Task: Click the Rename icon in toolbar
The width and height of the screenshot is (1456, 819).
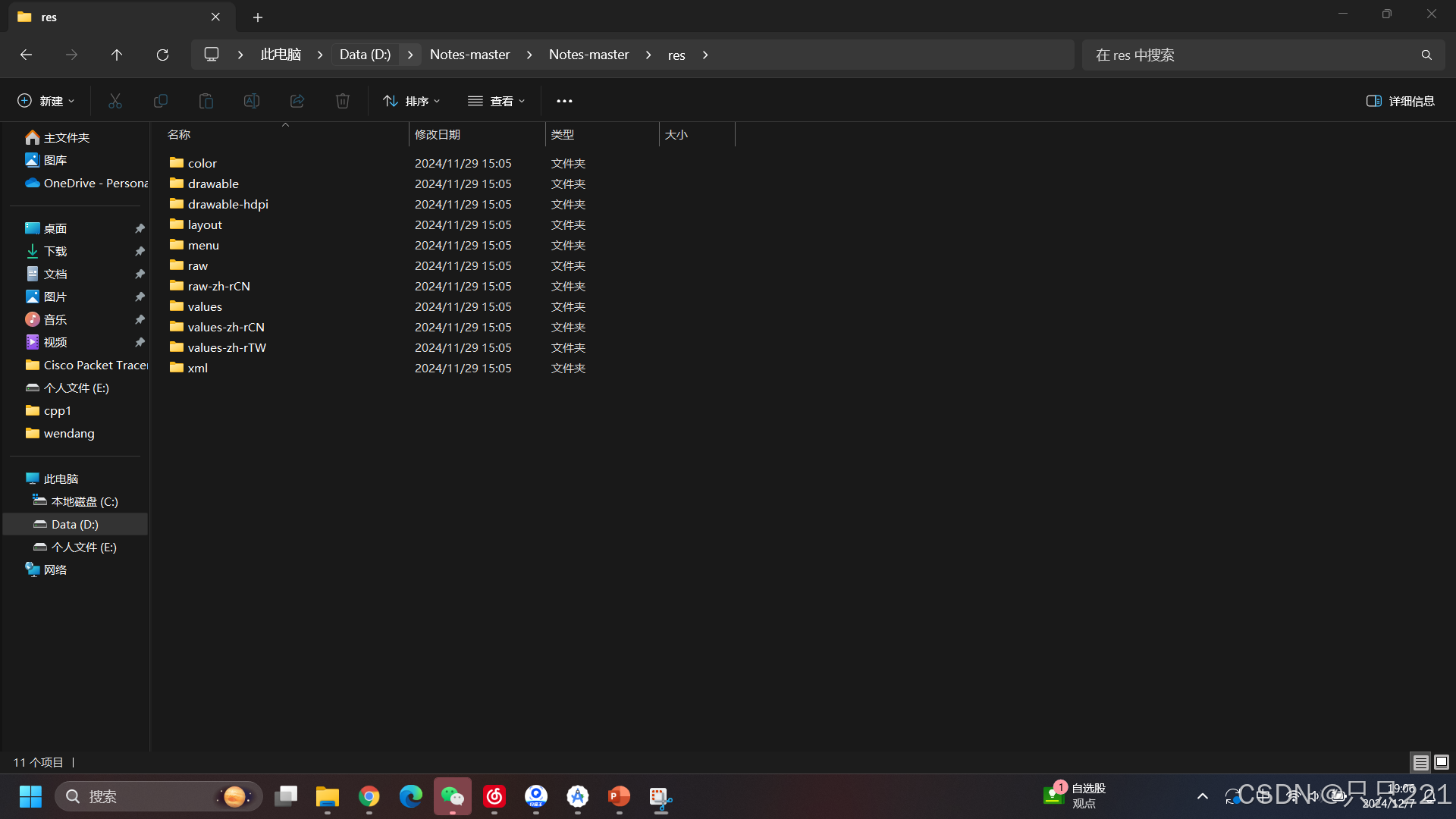Action: [252, 101]
